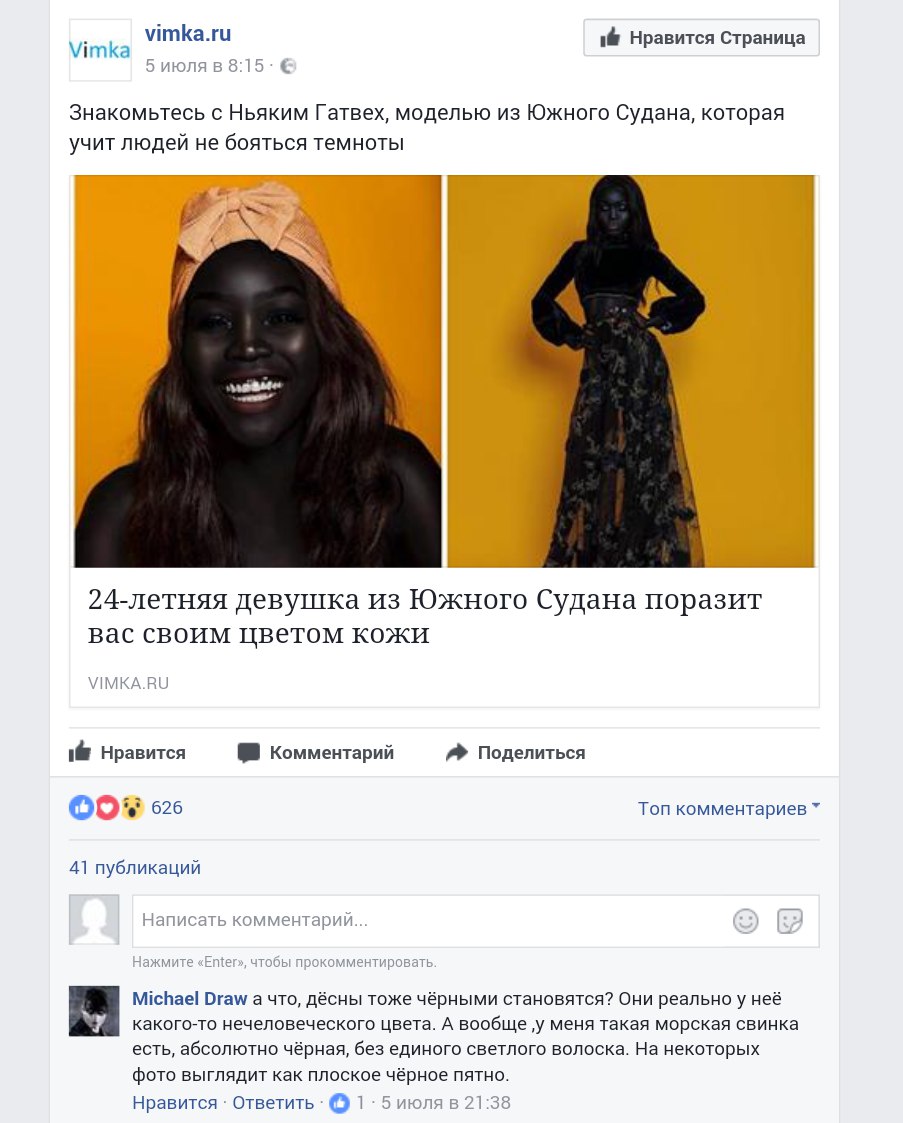Open the full-length dress photo
The width and height of the screenshot is (903, 1123).
[631, 371]
